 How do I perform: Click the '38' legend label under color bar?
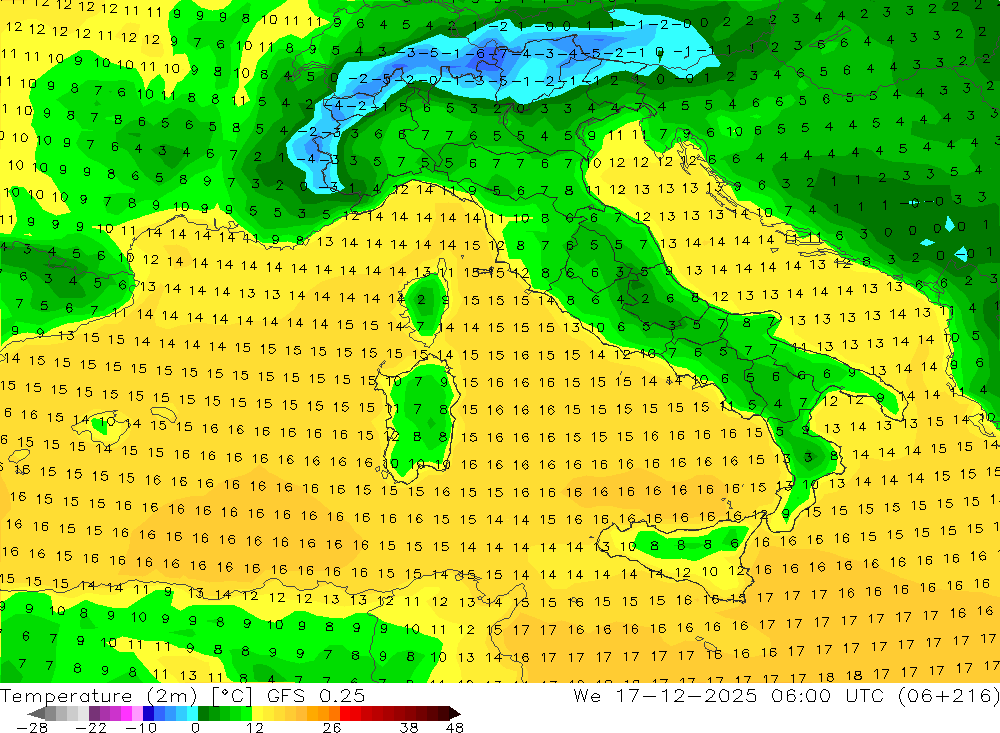pos(409,727)
